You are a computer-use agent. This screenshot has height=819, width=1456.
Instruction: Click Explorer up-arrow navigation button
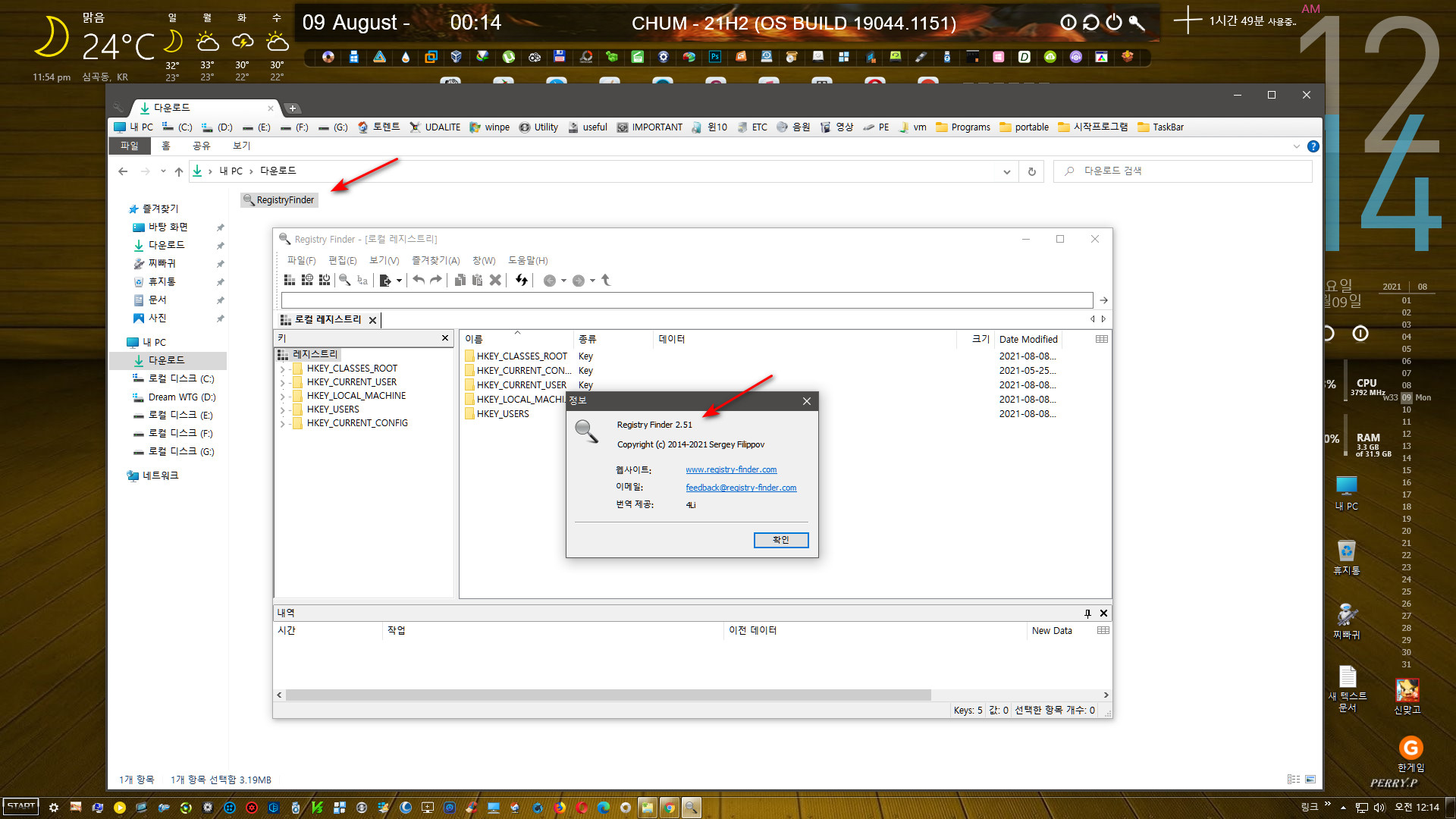179,171
